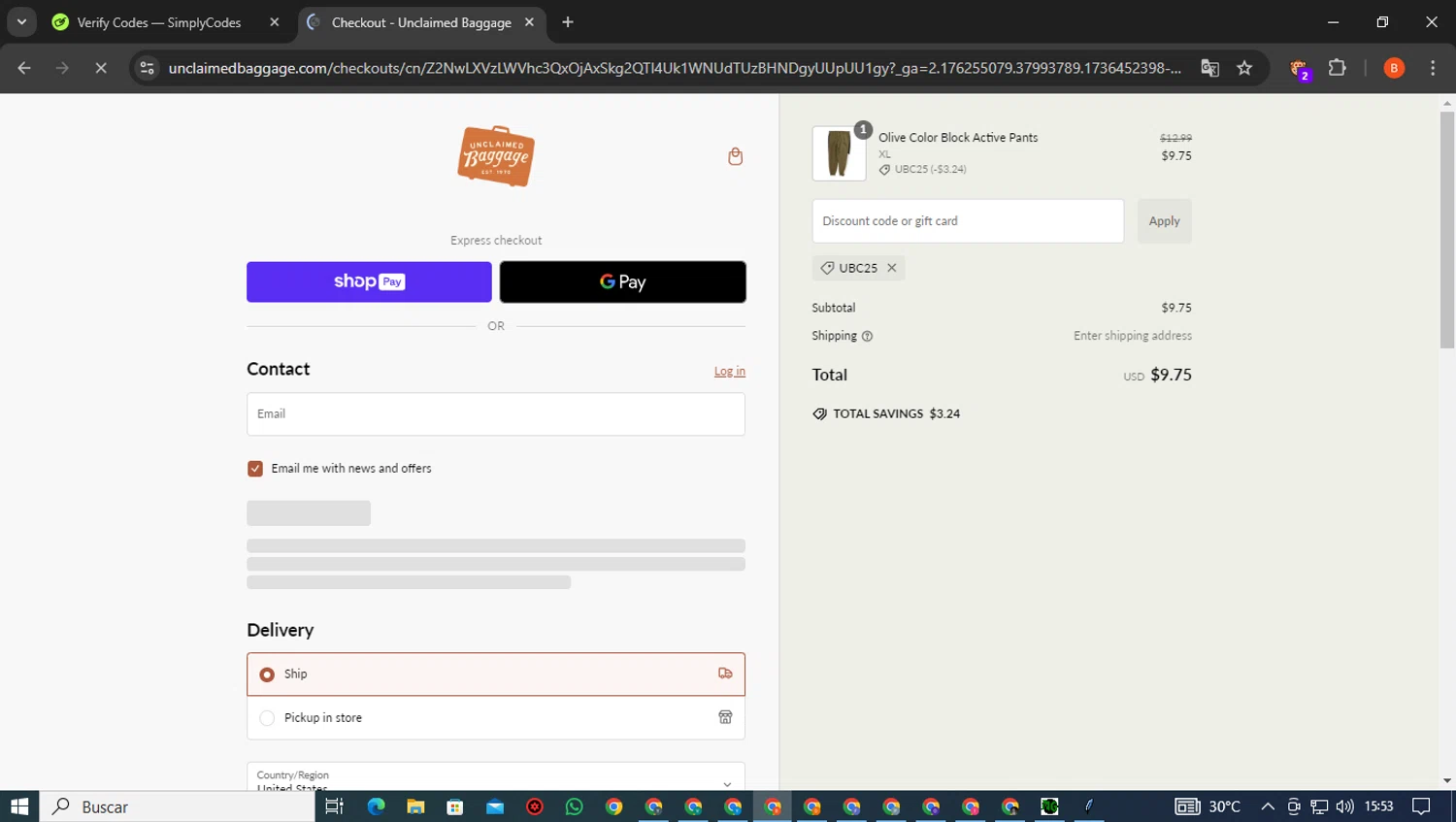This screenshot has height=822, width=1456.
Task: Open the tab search dropdown arrow
Action: point(21,21)
